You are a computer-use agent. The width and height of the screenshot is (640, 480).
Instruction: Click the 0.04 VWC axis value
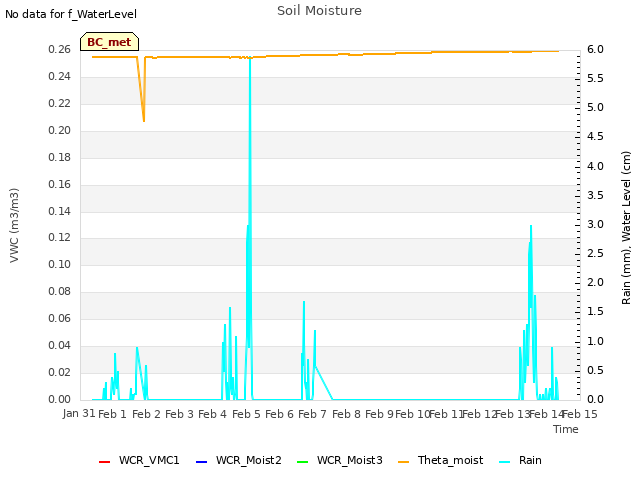coord(59,345)
